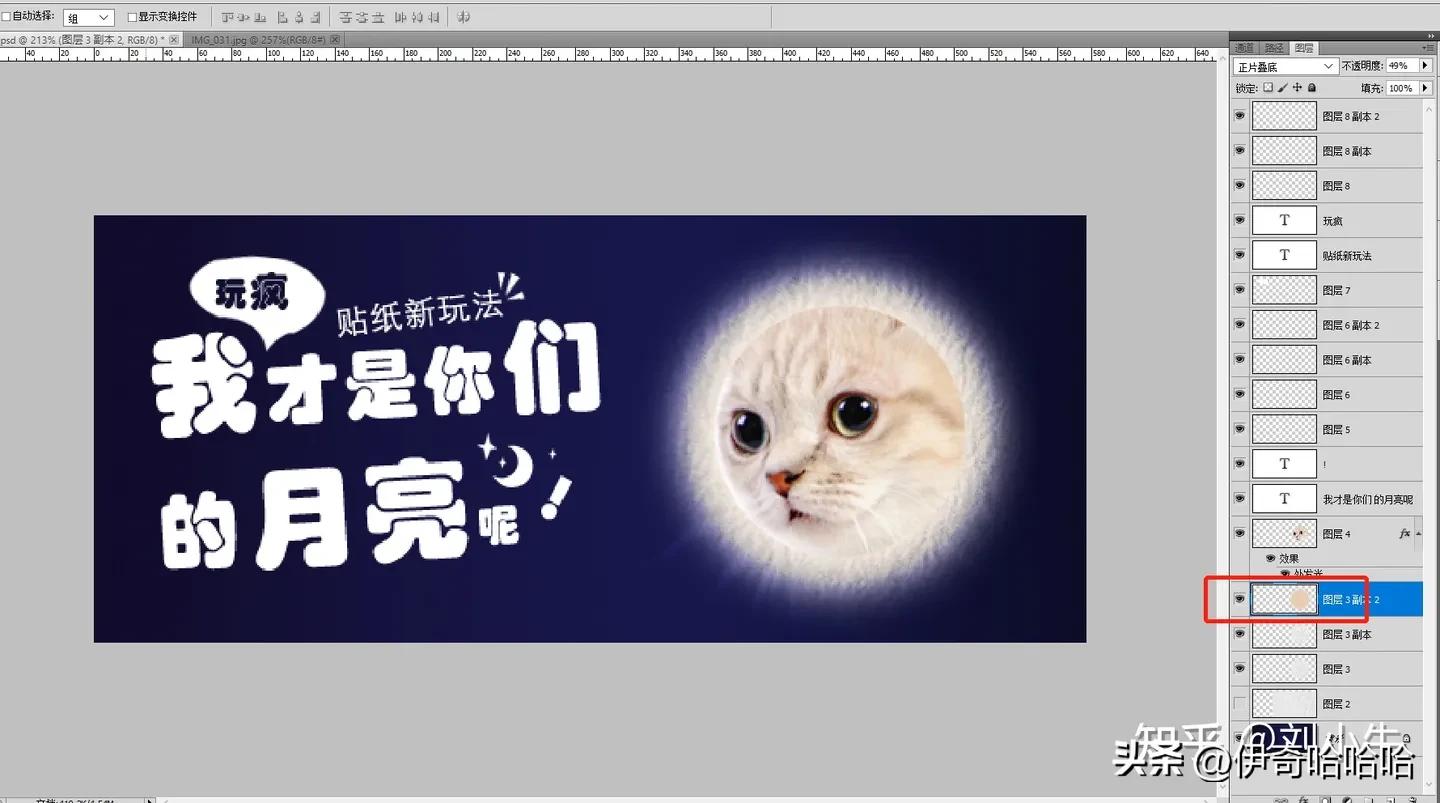Lock layer position with the move lock icon
This screenshot has width=1440, height=803.
pos(1297,88)
